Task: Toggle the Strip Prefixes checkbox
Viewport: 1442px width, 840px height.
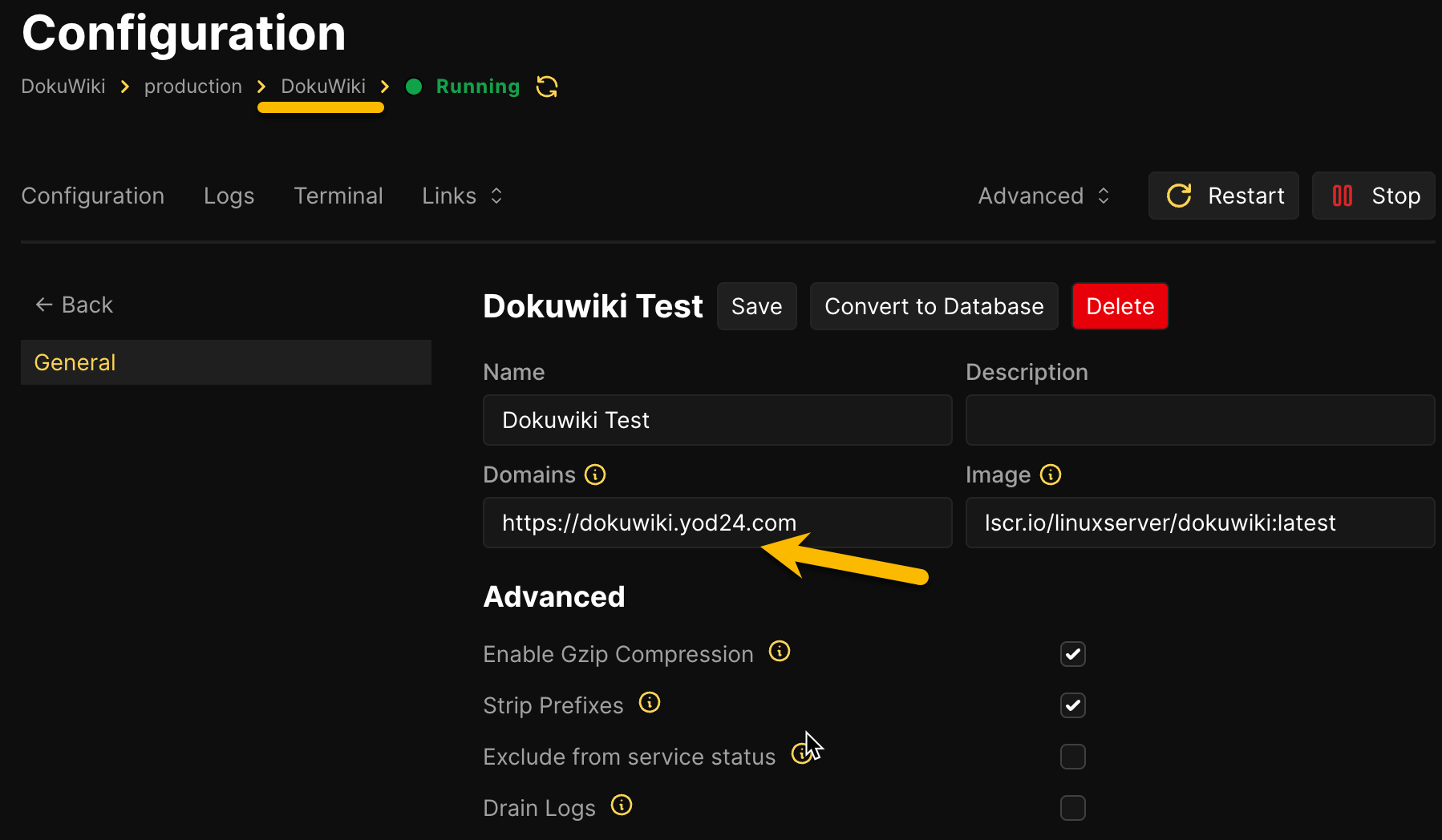Action: coord(1072,705)
